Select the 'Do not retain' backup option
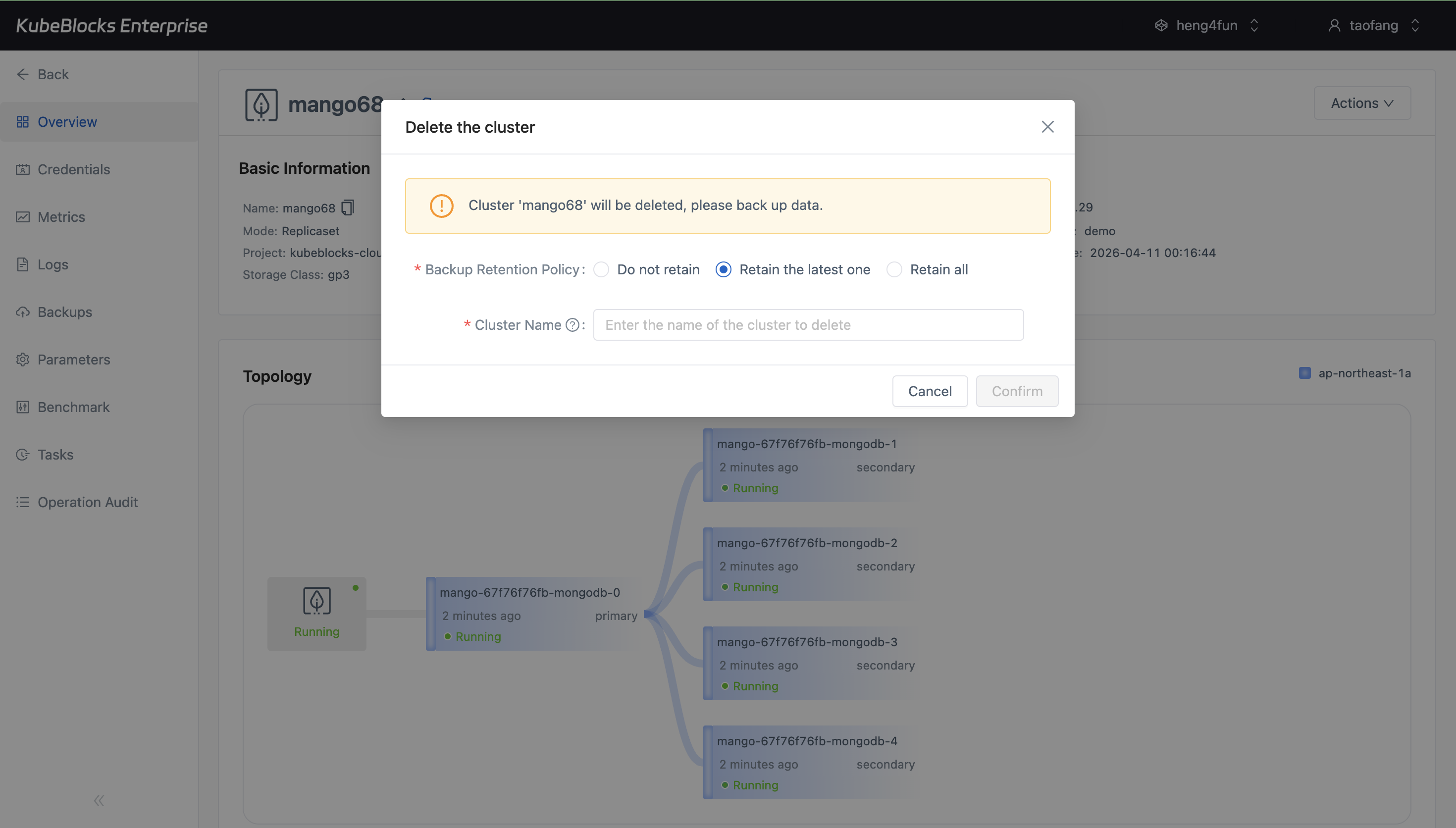Image resolution: width=1456 pixels, height=828 pixels. pos(601,269)
